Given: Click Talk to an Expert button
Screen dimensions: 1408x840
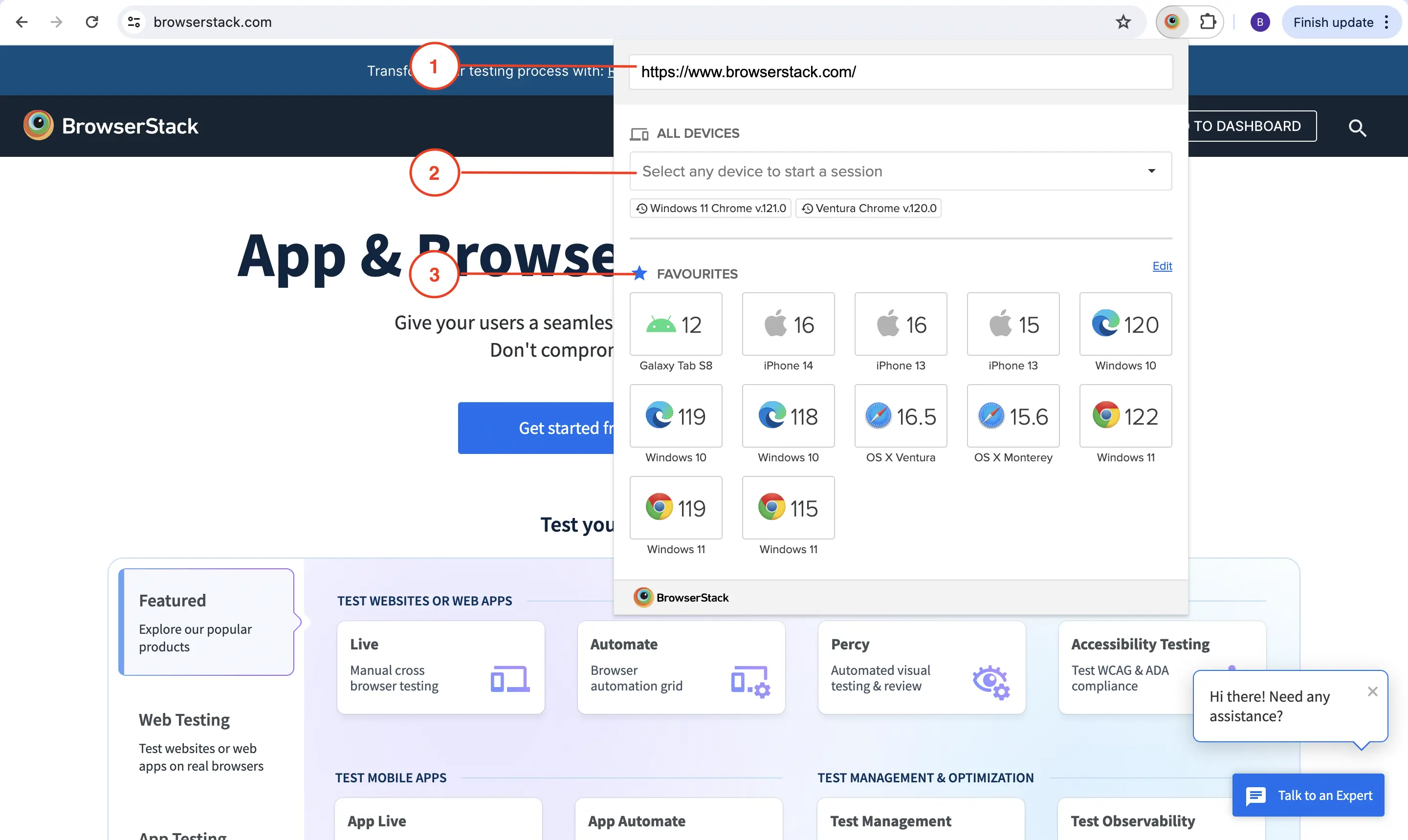Looking at the screenshot, I should pyautogui.click(x=1308, y=795).
